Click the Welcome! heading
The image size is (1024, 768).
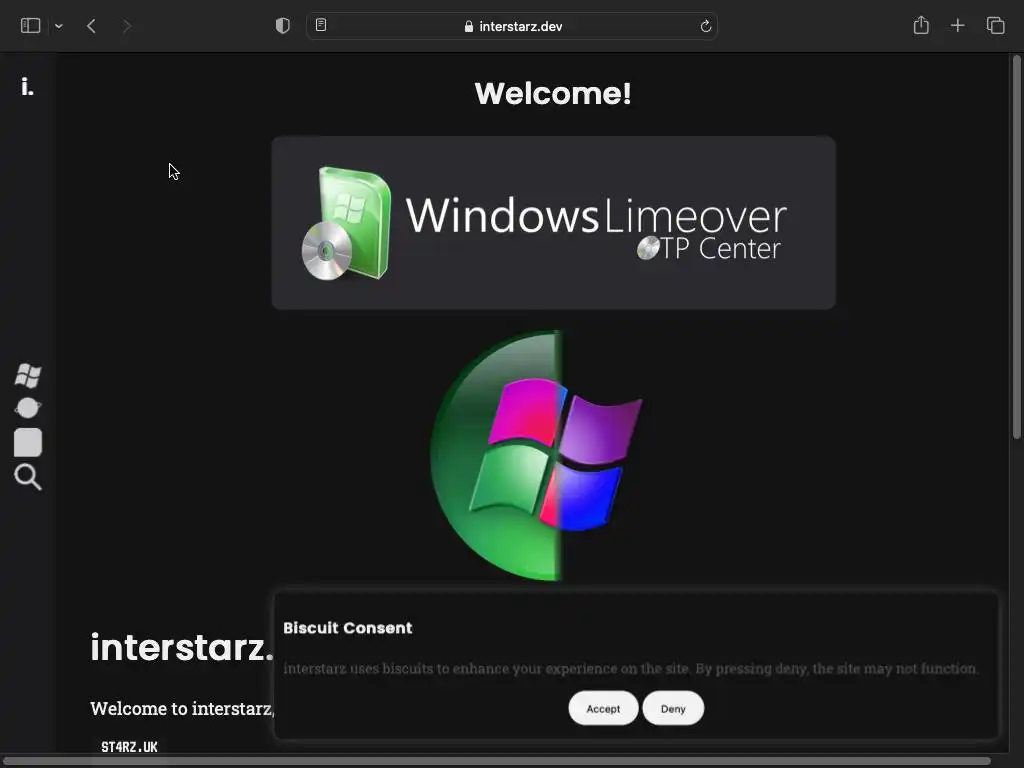point(553,93)
